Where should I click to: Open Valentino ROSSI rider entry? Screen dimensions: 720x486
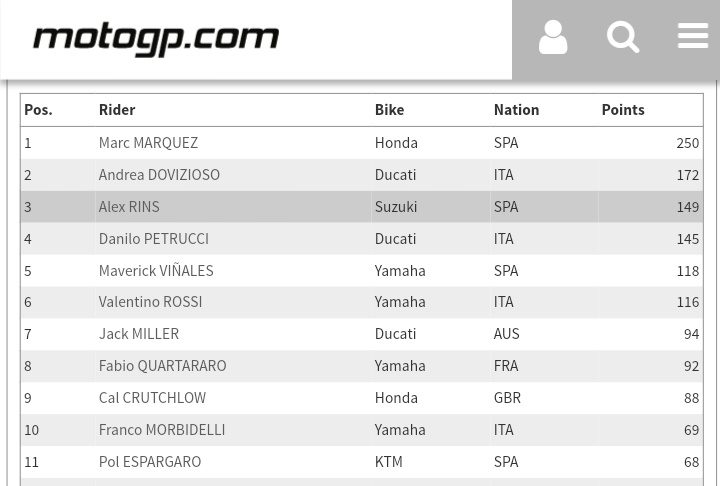pyautogui.click(x=150, y=302)
